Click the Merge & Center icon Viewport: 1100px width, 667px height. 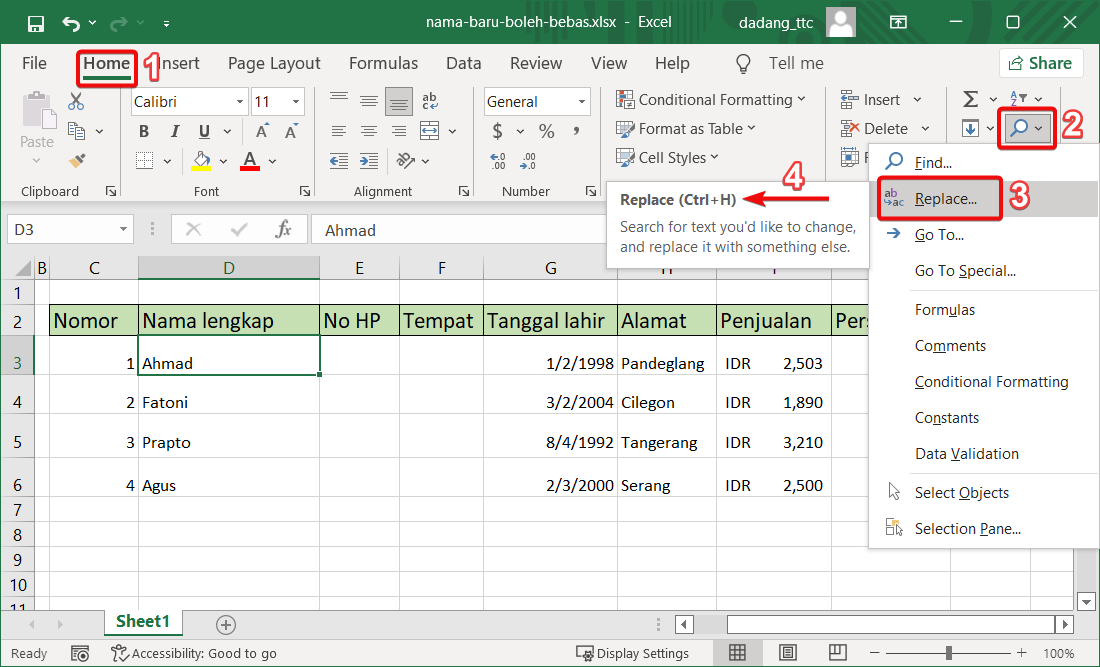pos(429,131)
